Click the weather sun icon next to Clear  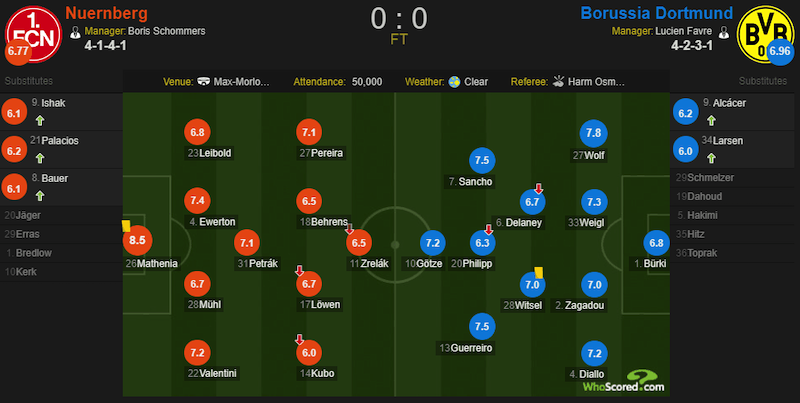[454, 82]
